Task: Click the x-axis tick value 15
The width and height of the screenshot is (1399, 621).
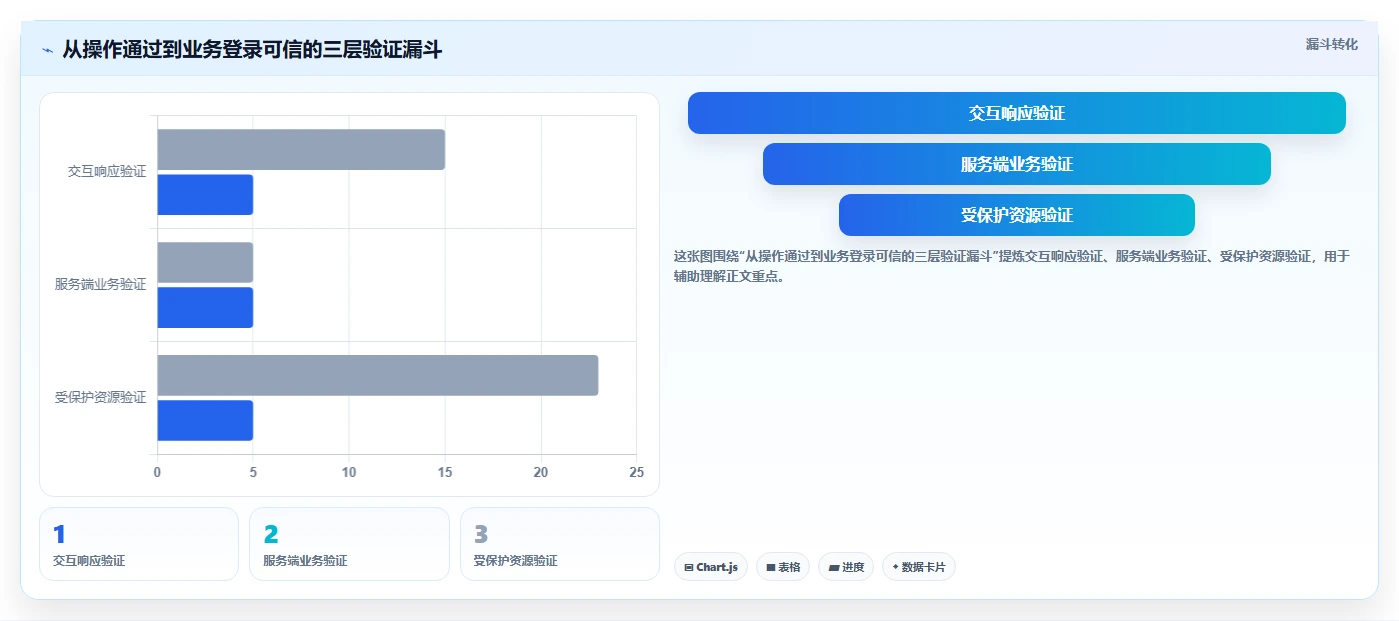Action: 445,473
